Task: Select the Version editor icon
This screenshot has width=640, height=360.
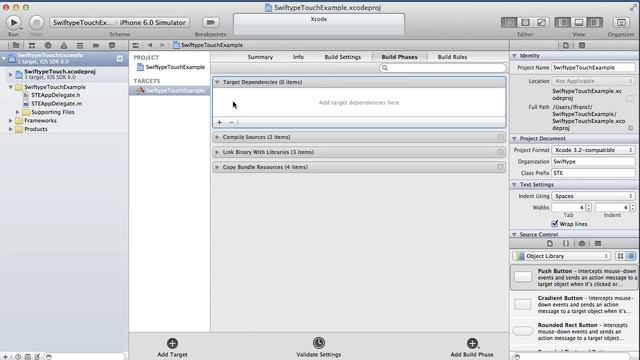Action: click(541, 22)
